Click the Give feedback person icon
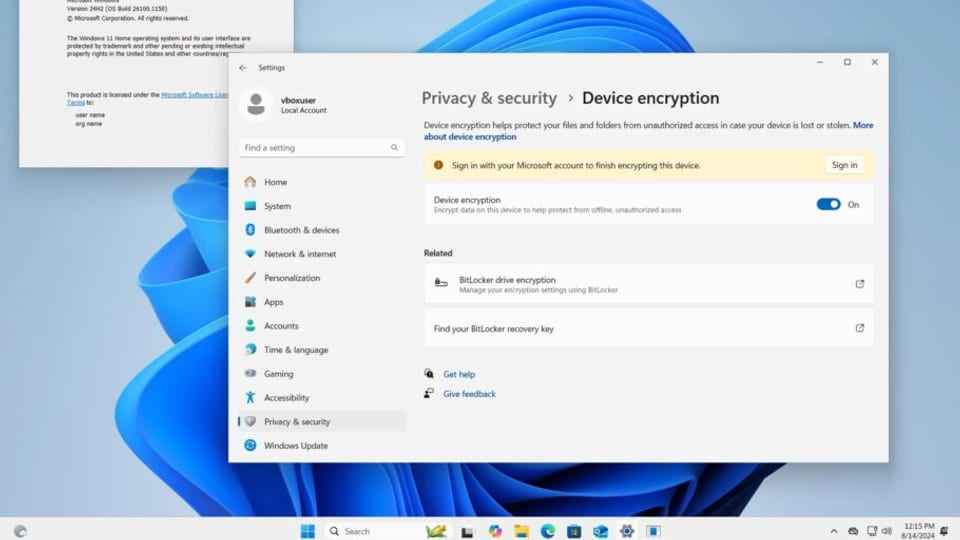The height and width of the screenshot is (540, 960). (x=429, y=393)
